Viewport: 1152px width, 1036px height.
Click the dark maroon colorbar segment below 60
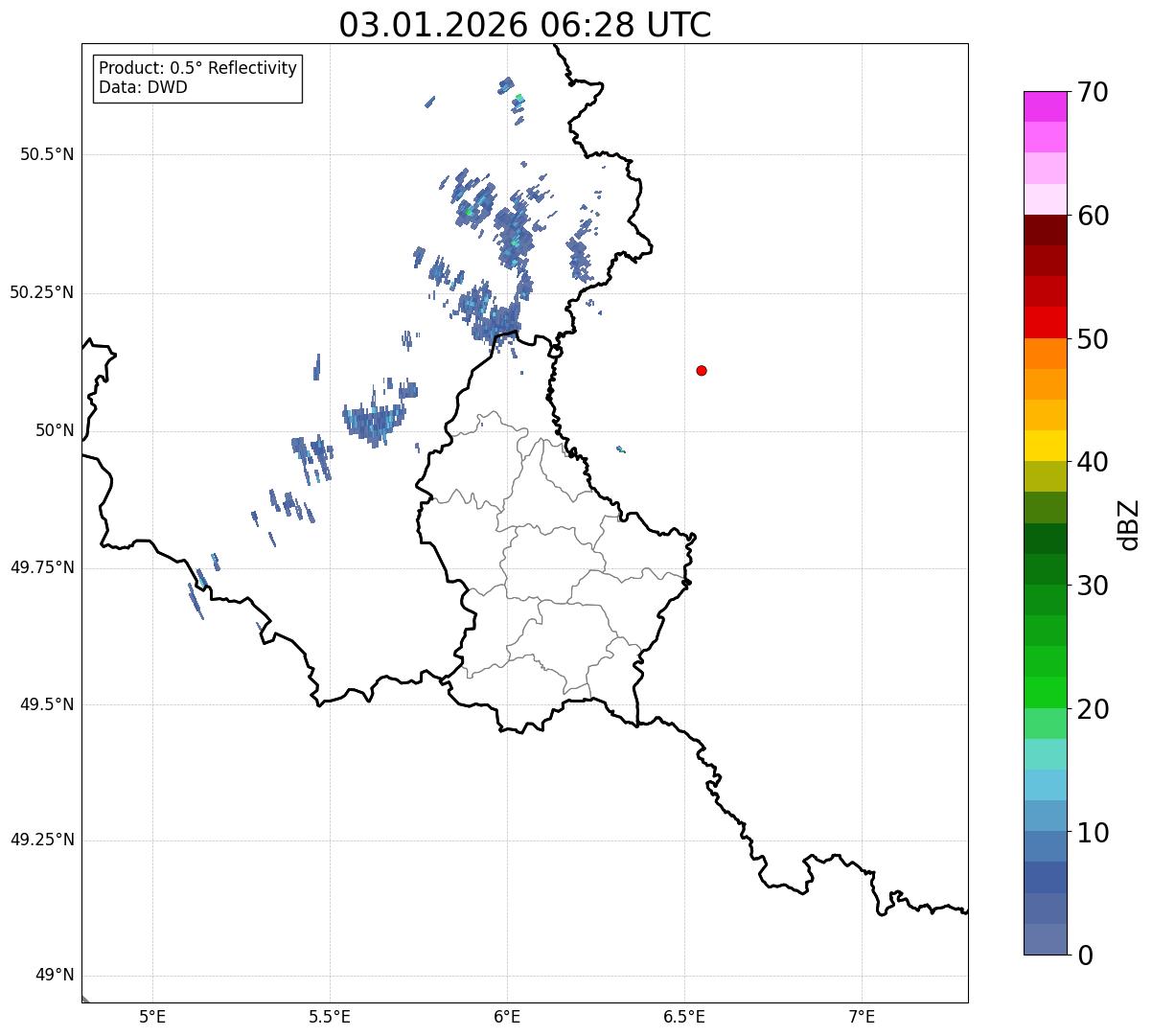(1045, 230)
